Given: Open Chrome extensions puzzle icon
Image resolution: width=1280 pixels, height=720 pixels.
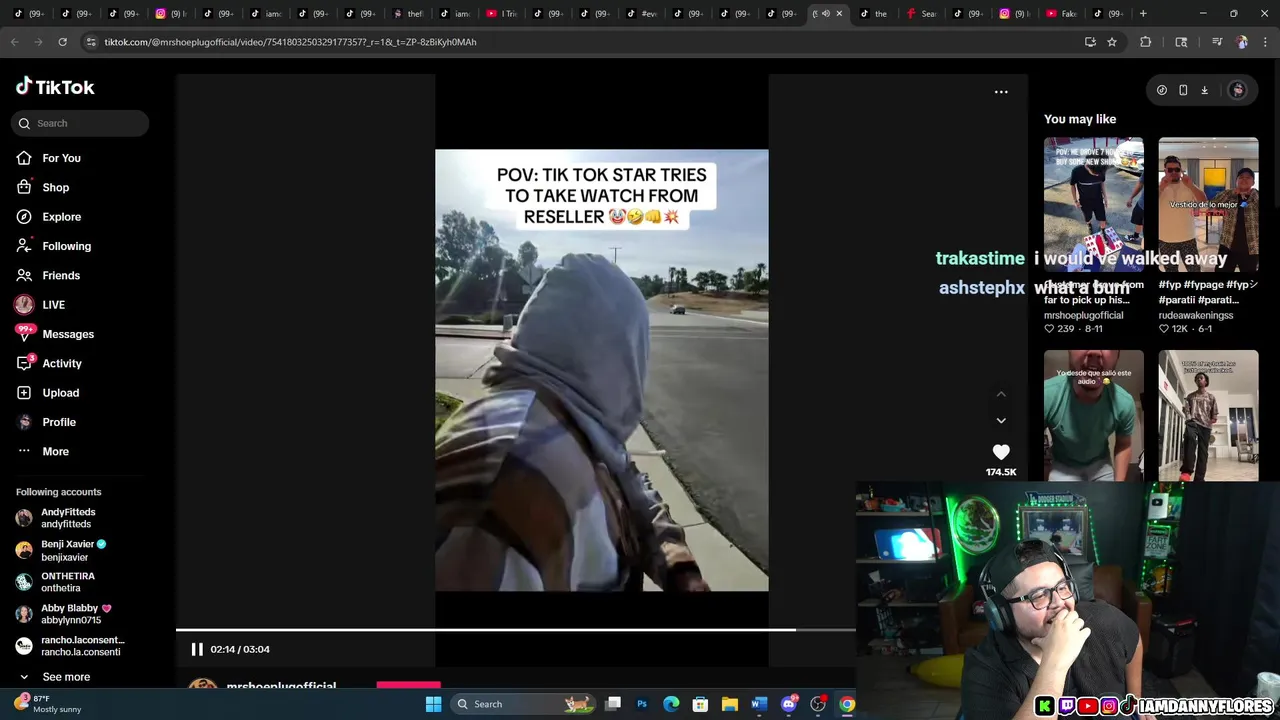Looking at the screenshot, I should (1146, 42).
